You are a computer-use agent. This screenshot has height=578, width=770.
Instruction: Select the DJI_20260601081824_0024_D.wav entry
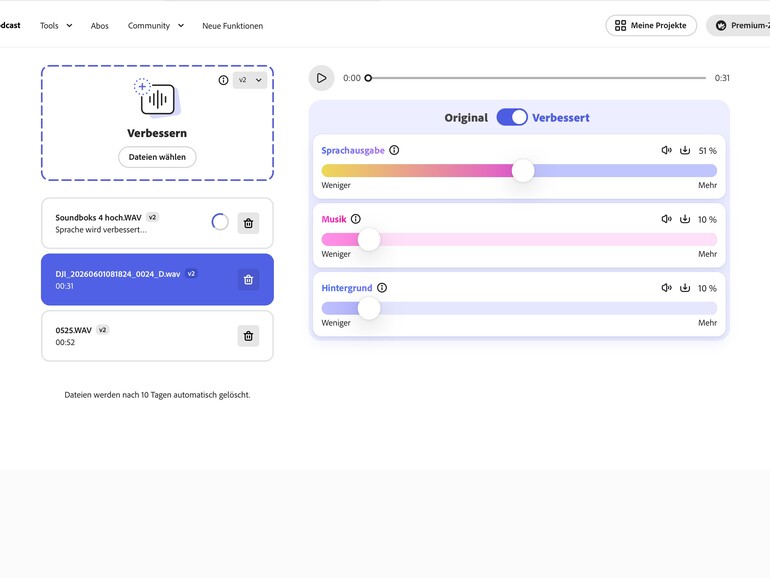tap(157, 279)
